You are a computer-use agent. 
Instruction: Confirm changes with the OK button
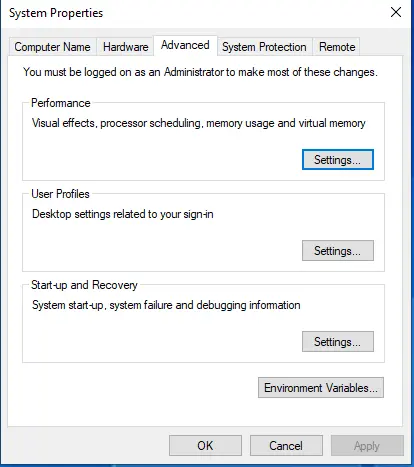pos(205,446)
